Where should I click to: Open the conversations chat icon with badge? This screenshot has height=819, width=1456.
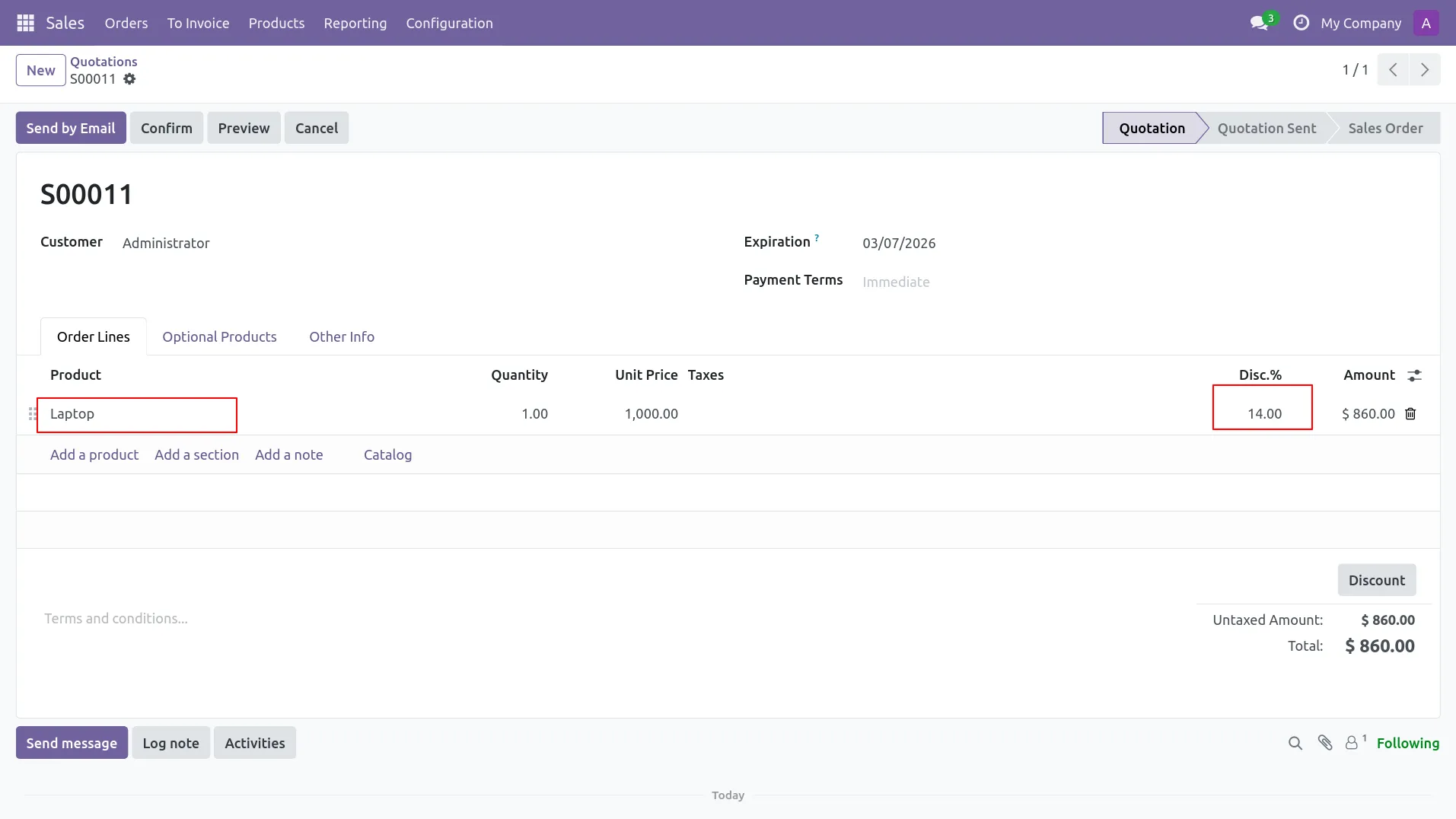pos(1260,23)
